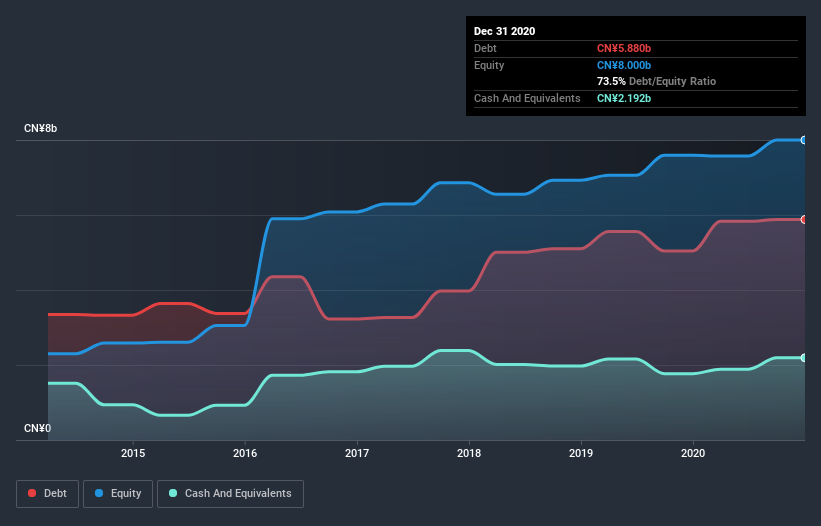This screenshot has height=526, width=821.
Task: Click the 2017 x-axis label
Action: click(357, 453)
